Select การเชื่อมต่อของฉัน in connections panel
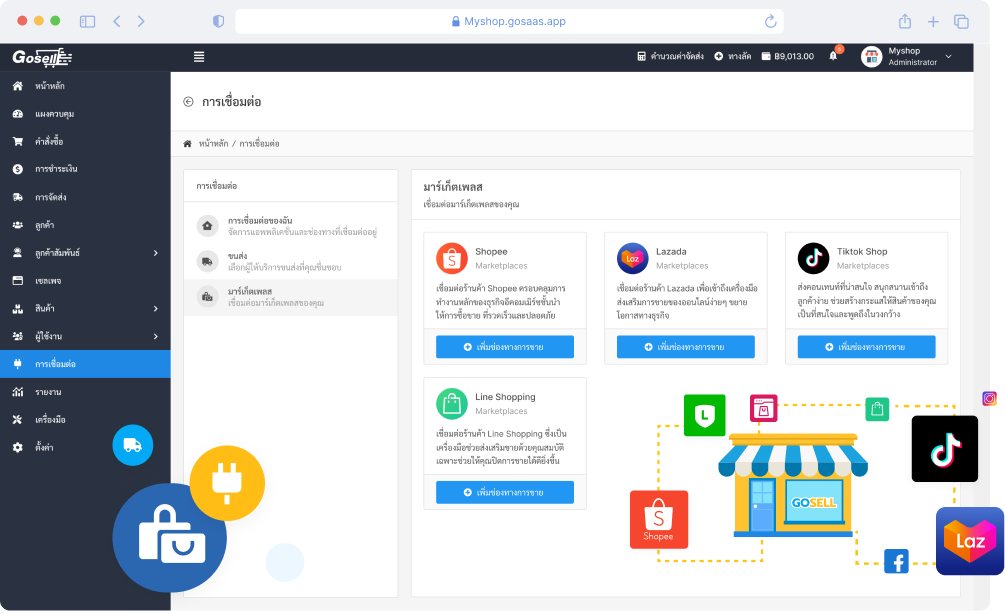The width and height of the screenshot is (1005, 614). tap(290, 226)
